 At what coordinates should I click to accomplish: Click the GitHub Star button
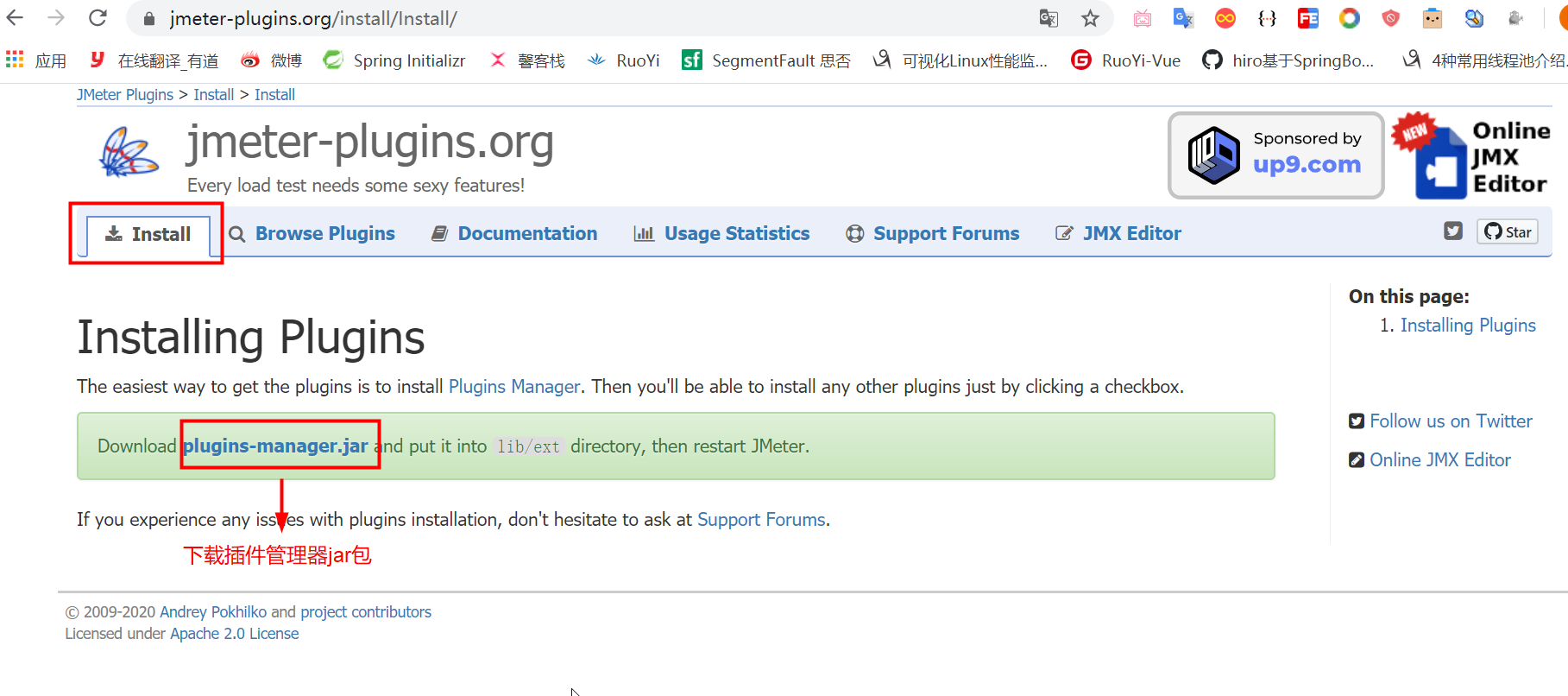tap(1508, 231)
